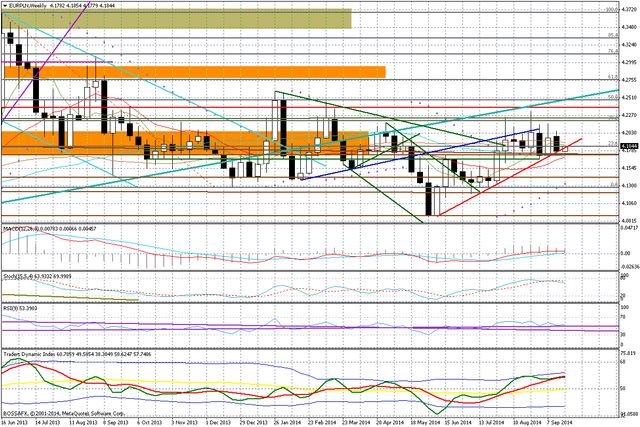Screen dimensions: 640x427
Task: Click the 4.3720 price axis label
Action: pyautogui.click(x=628, y=9)
